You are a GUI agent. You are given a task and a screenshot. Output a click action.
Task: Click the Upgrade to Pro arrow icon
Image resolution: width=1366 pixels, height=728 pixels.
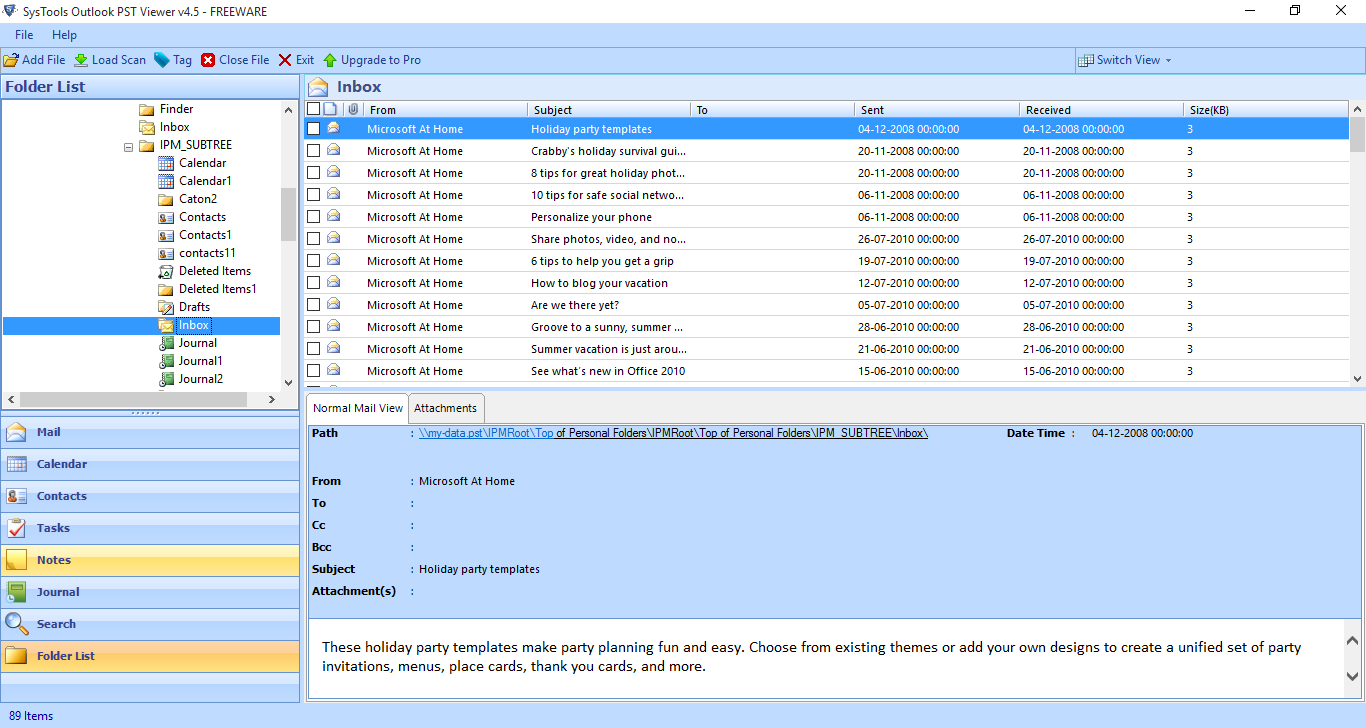click(x=330, y=60)
